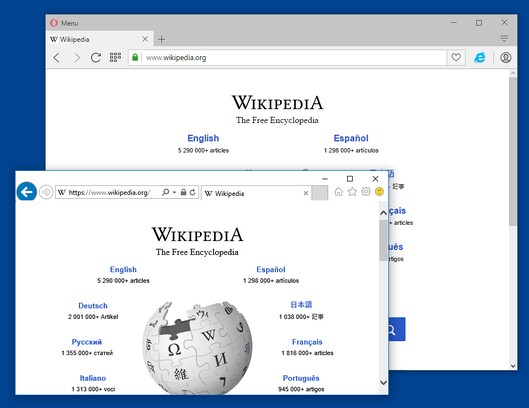Close the Wikipedia tab in Internet Explorer
529x408 pixels.
[x=306, y=193]
